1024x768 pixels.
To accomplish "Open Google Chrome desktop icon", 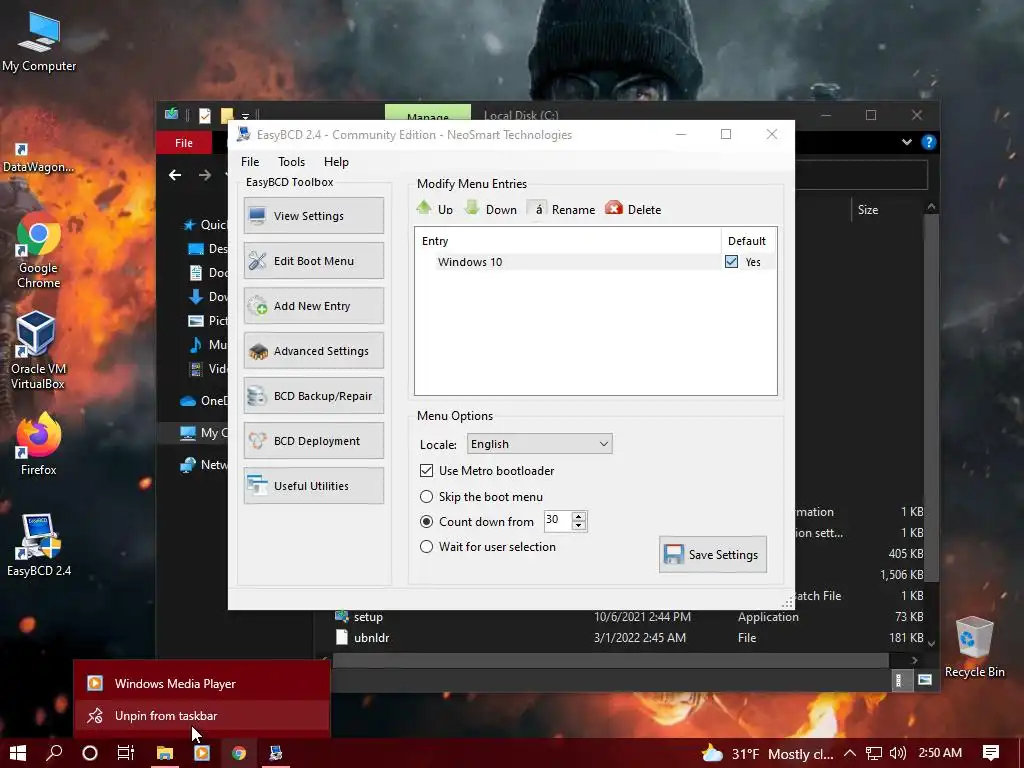I will pos(39,250).
